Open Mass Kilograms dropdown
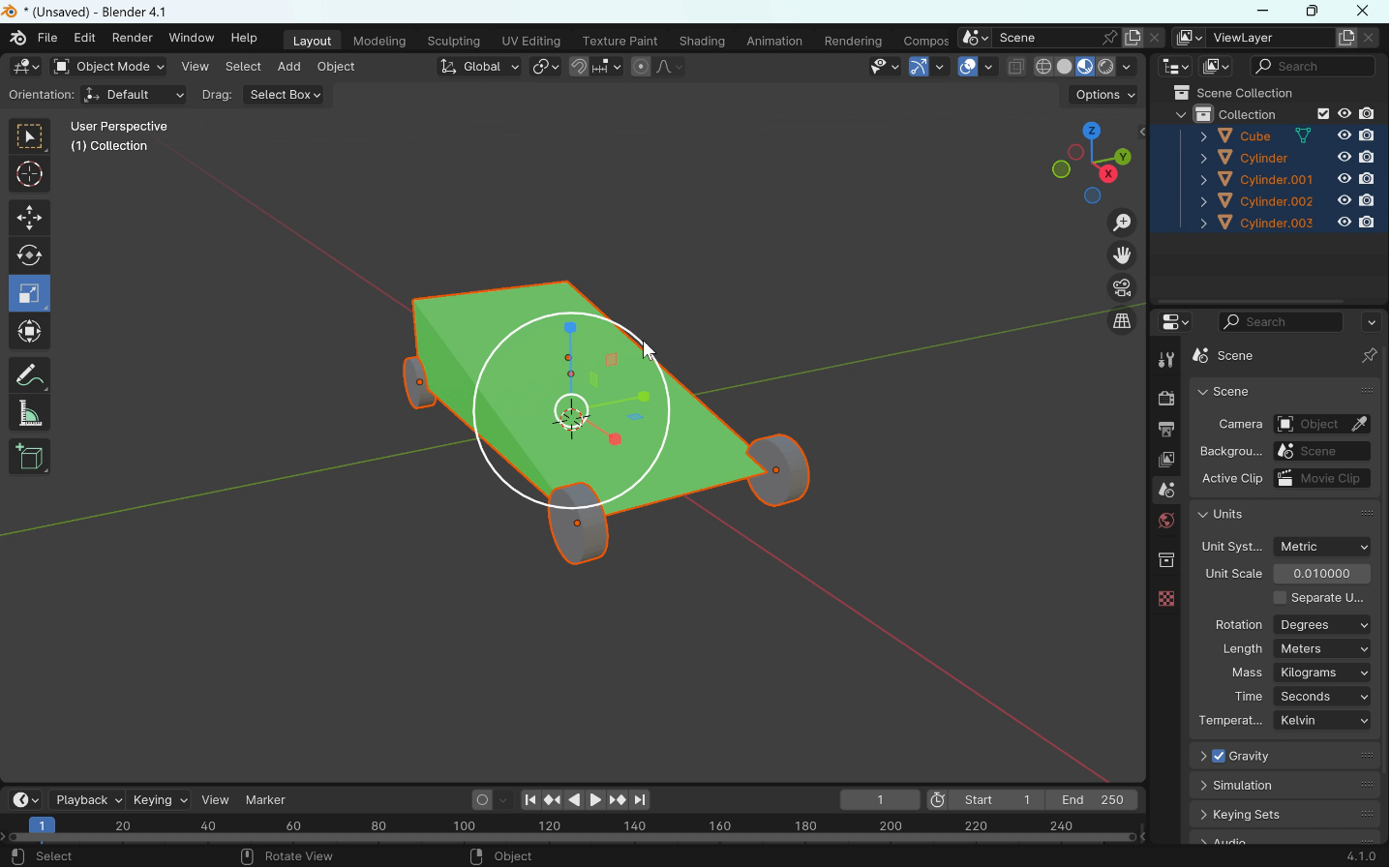Viewport: 1390px width, 868px height. [1323, 674]
